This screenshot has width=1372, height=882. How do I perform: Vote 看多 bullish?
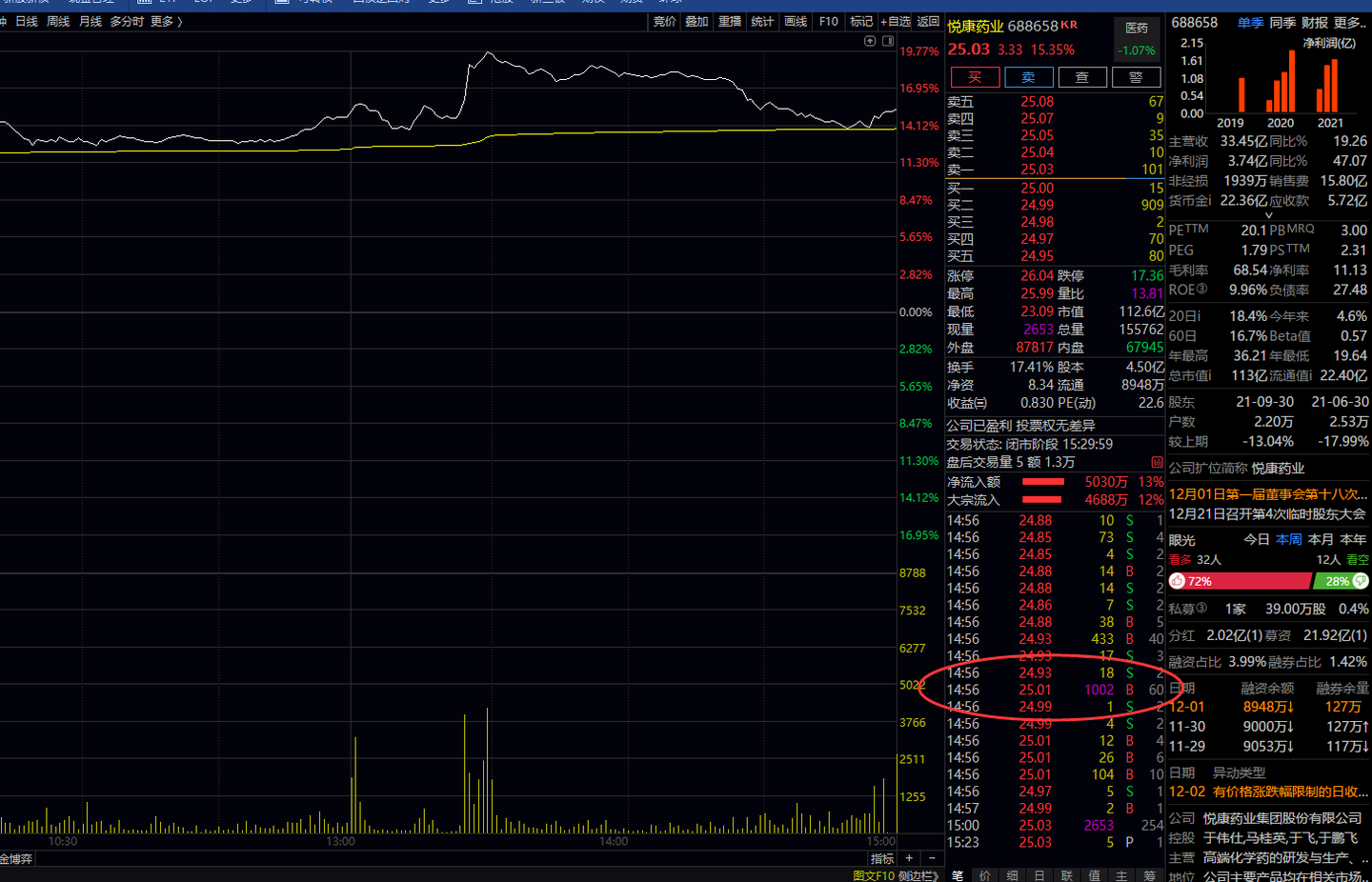pyautogui.click(x=1180, y=560)
